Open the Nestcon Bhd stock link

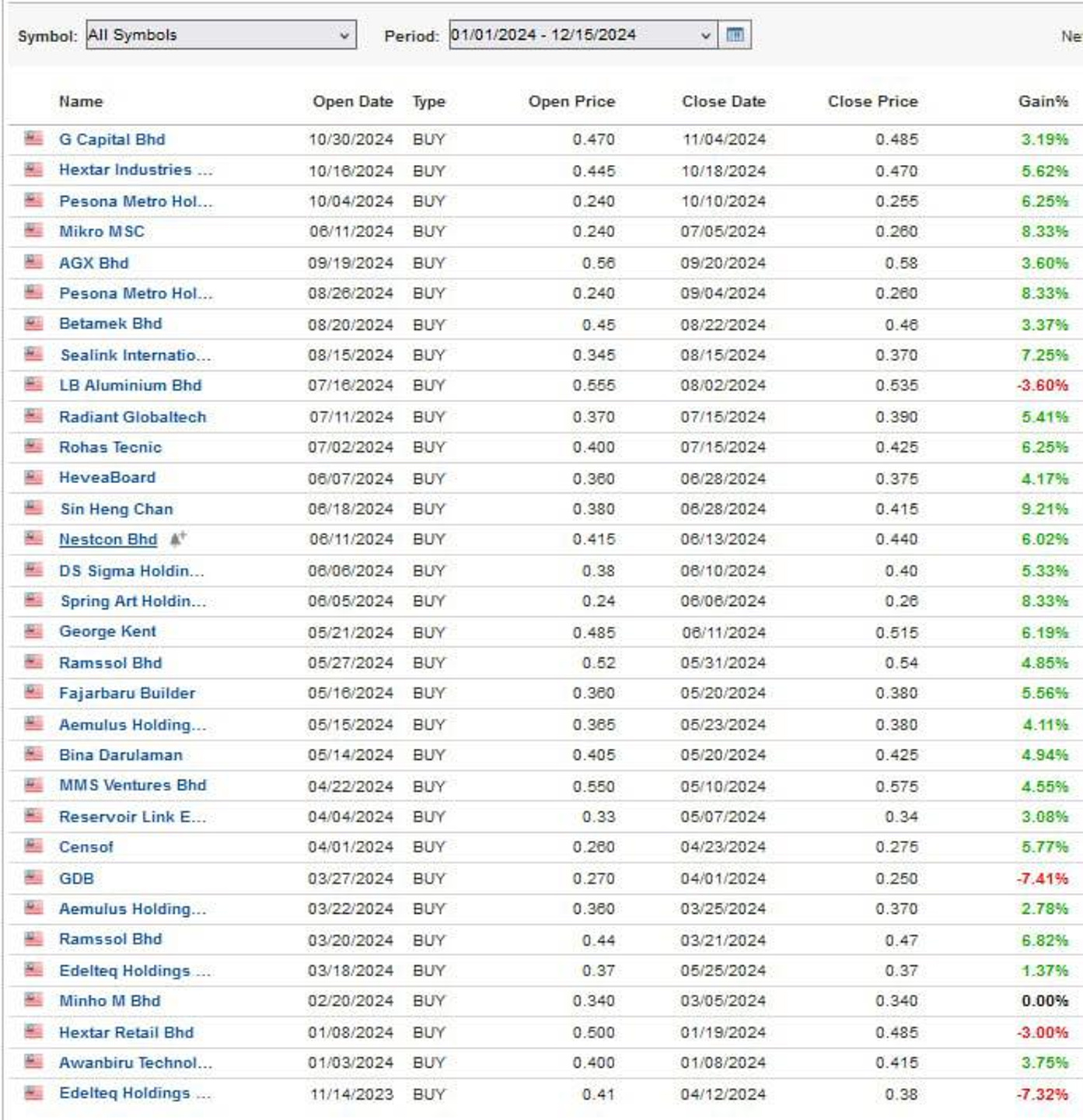(108, 539)
